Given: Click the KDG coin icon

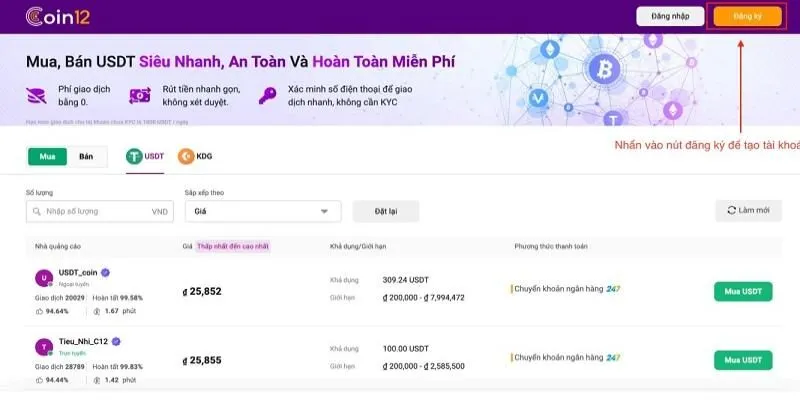Looking at the screenshot, I should 186,156.
